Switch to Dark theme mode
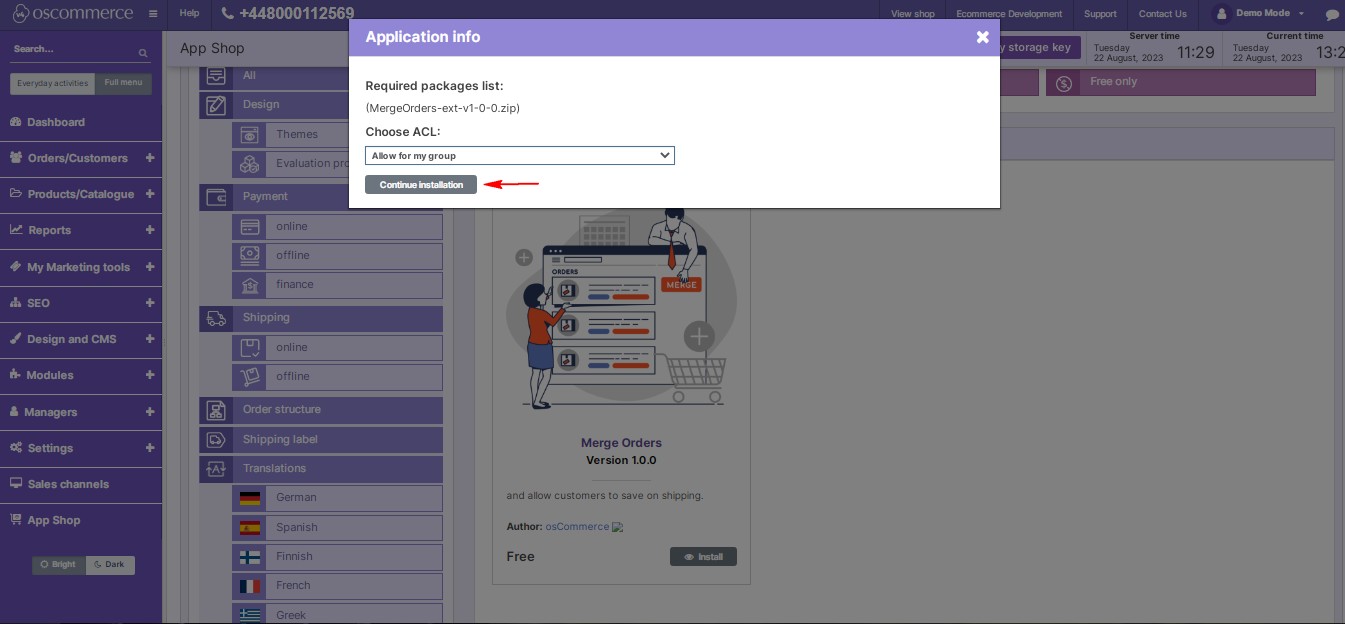1345x624 pixels. point(110,564)
